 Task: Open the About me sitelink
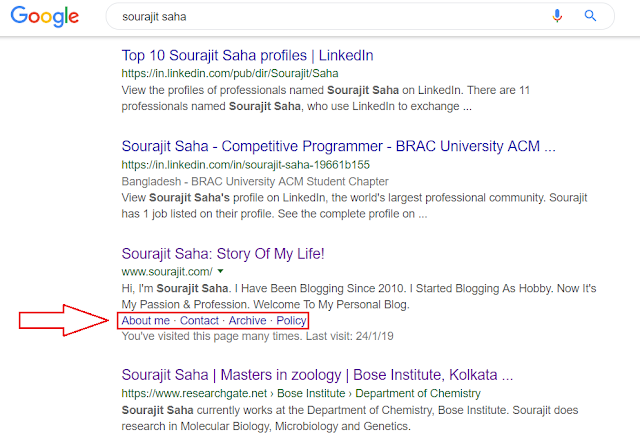click(x=146, y=320)
